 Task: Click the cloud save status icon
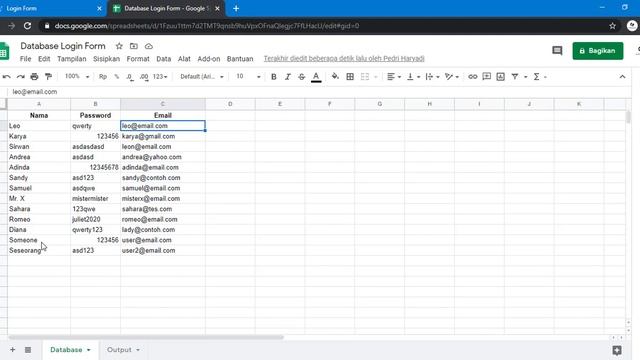click(x=149, y=46)
